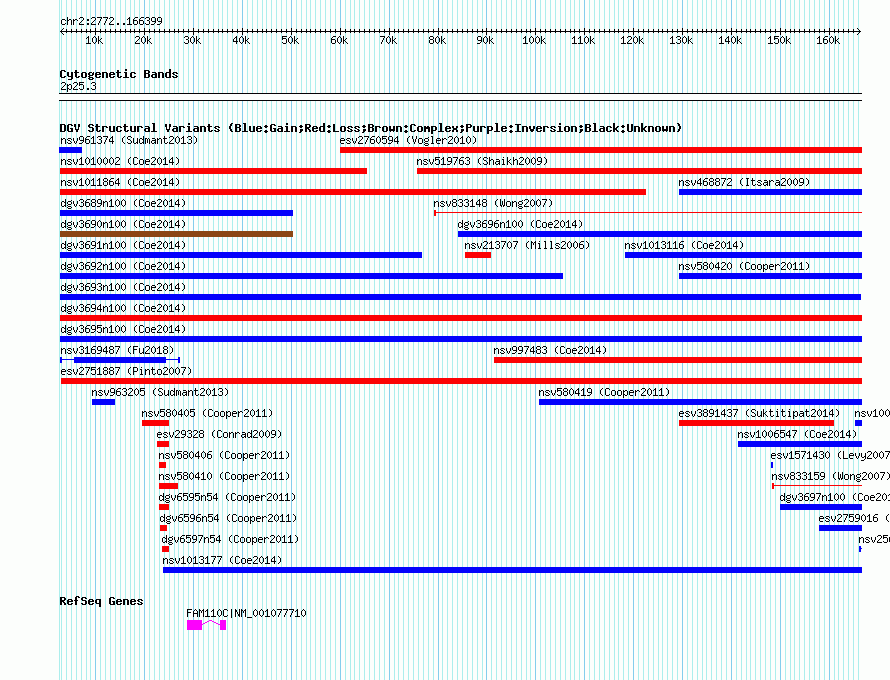Click the esv2759016 blue variant bar
Viewport: 890px width, 680px height.
841,528
